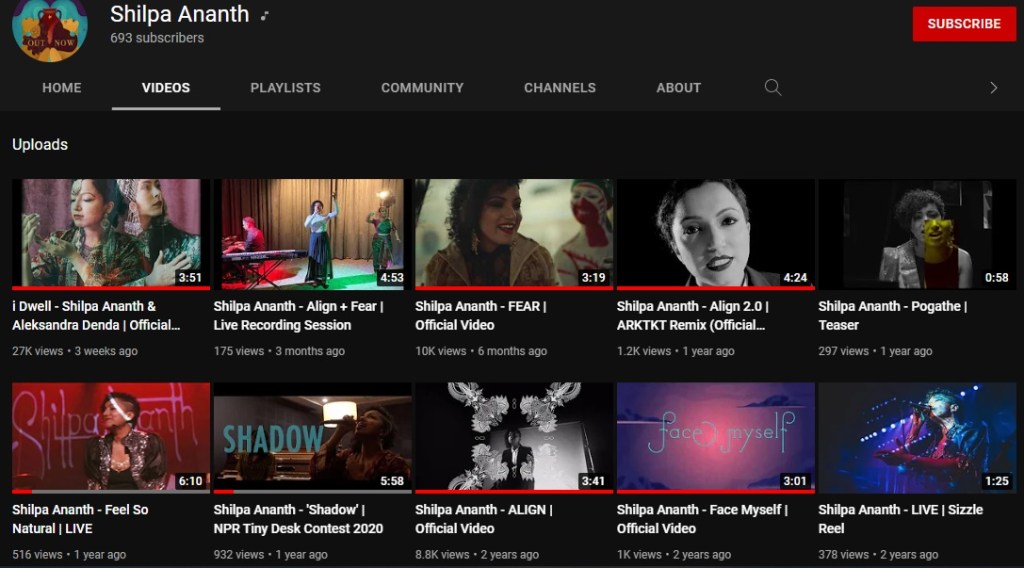Viewport: 1024px width, 568px height.
Task: Subscribe to the Shilpa Ananth channel
Action: (963, 24)
